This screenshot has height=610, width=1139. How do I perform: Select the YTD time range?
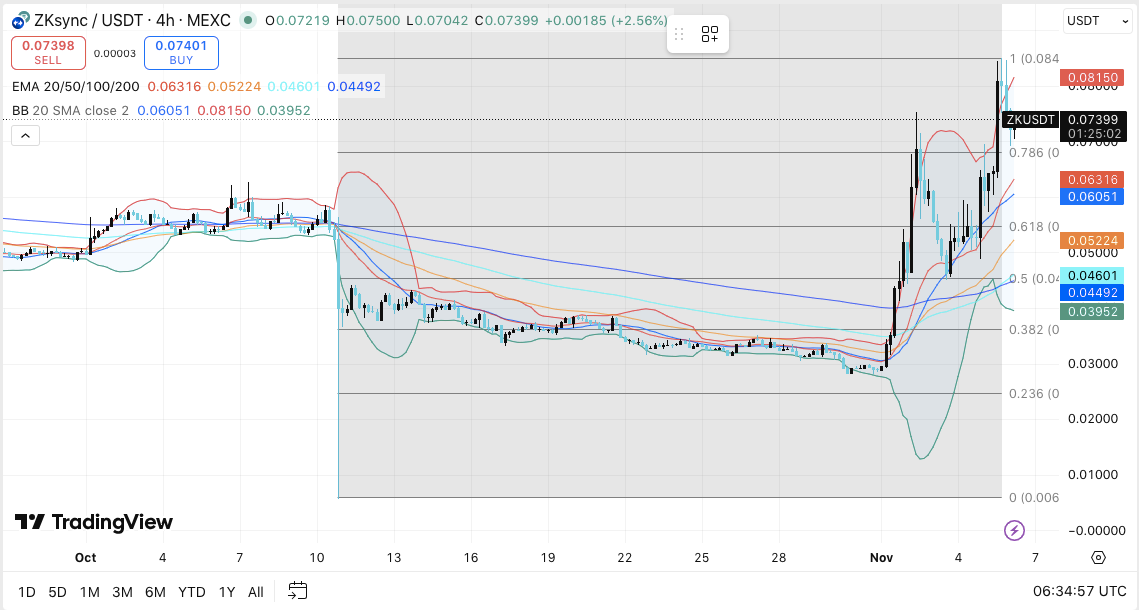191,592
